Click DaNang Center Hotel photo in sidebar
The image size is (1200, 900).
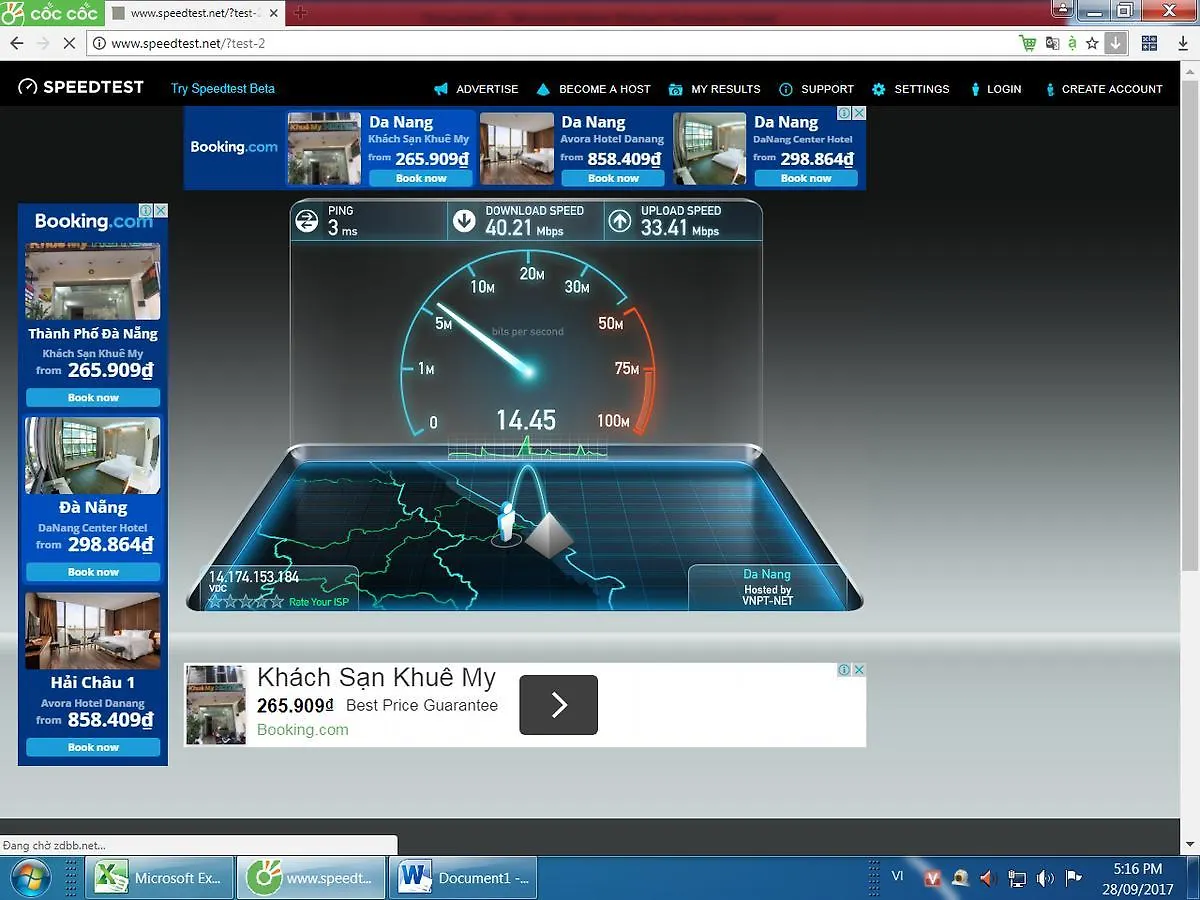92,455
